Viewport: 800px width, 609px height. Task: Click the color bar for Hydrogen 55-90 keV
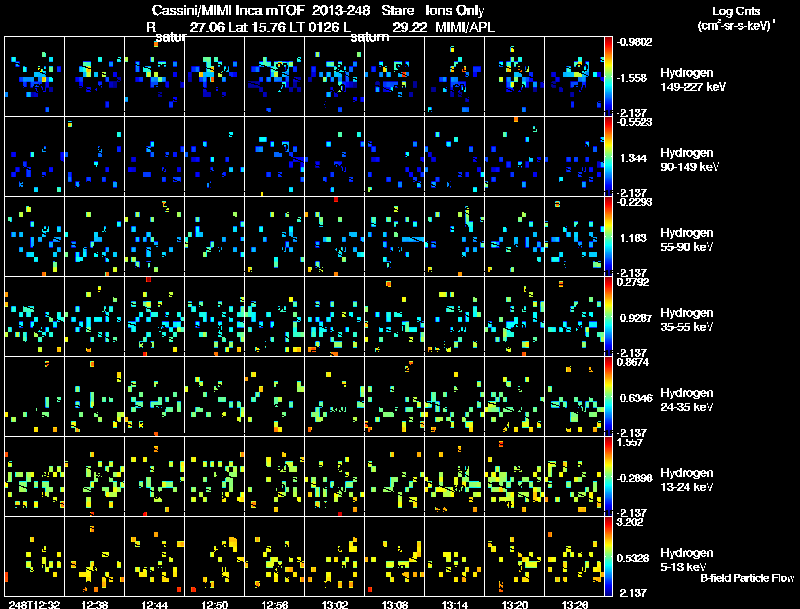pyautogui.click(x=609, y=236)
